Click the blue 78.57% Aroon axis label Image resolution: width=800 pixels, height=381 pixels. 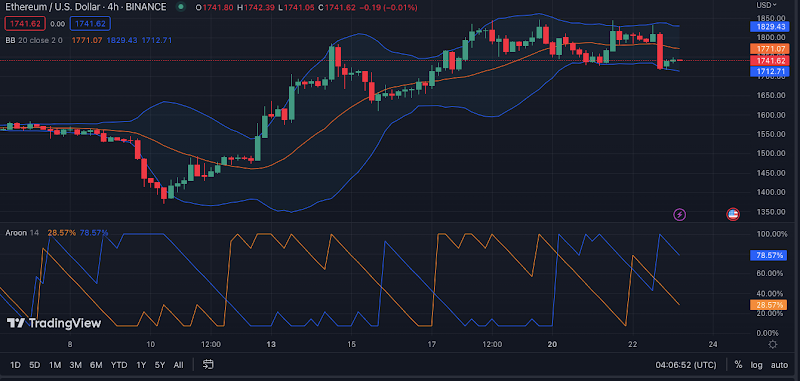[x=768, y=255]
